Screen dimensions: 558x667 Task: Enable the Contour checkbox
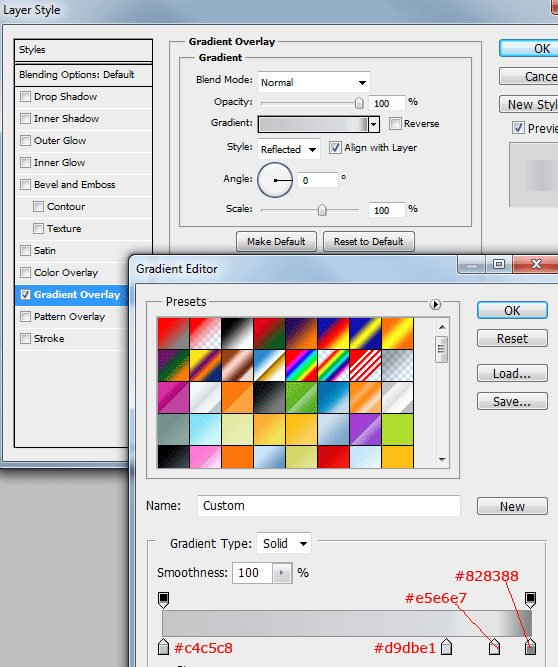[38, 206]
